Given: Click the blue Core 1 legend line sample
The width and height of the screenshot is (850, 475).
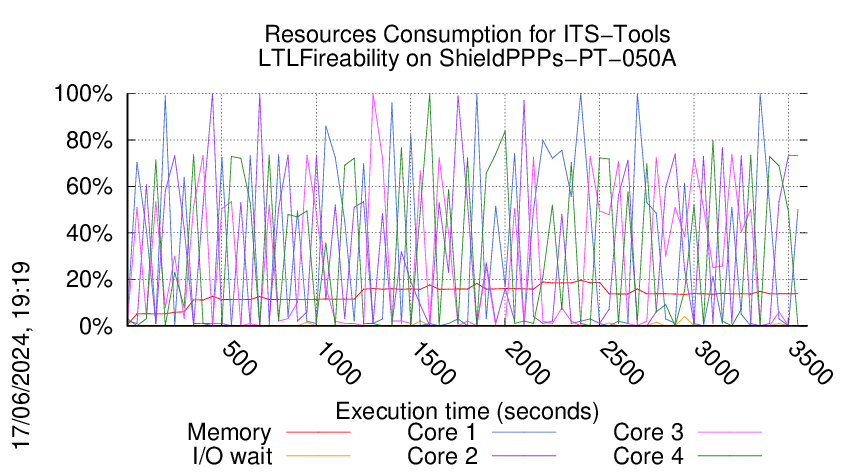Looking at the screenshot, I should coord(524,432).
